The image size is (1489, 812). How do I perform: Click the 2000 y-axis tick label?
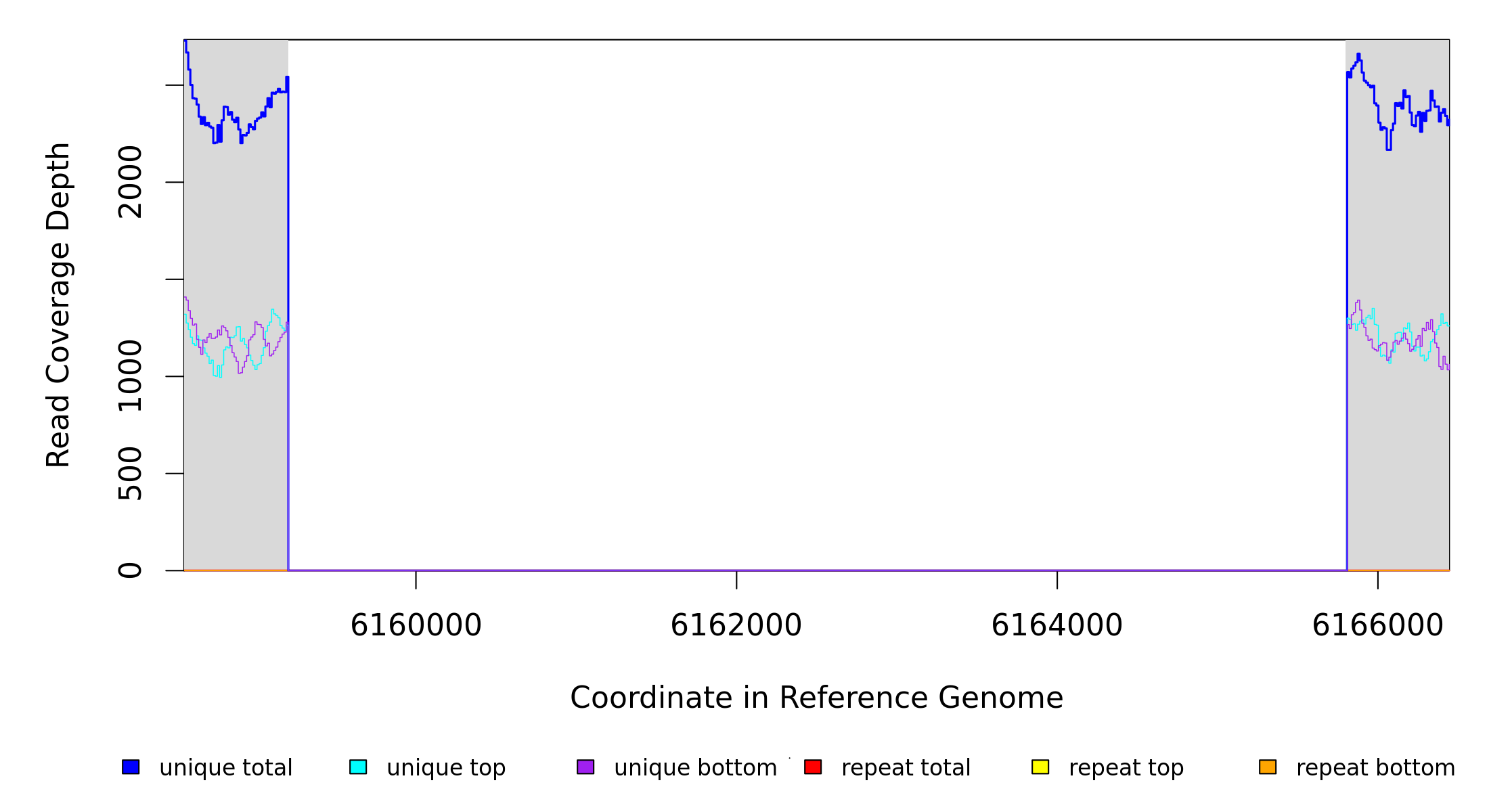click(131, 182)
